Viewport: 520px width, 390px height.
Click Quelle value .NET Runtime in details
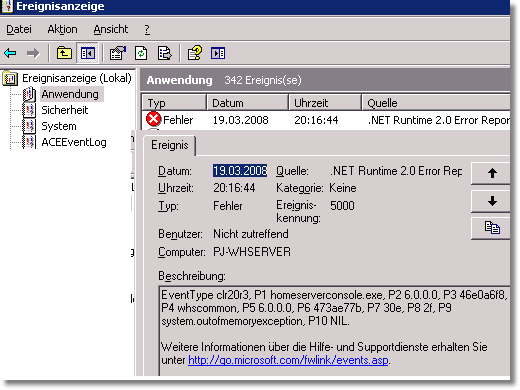click(396, 171)
